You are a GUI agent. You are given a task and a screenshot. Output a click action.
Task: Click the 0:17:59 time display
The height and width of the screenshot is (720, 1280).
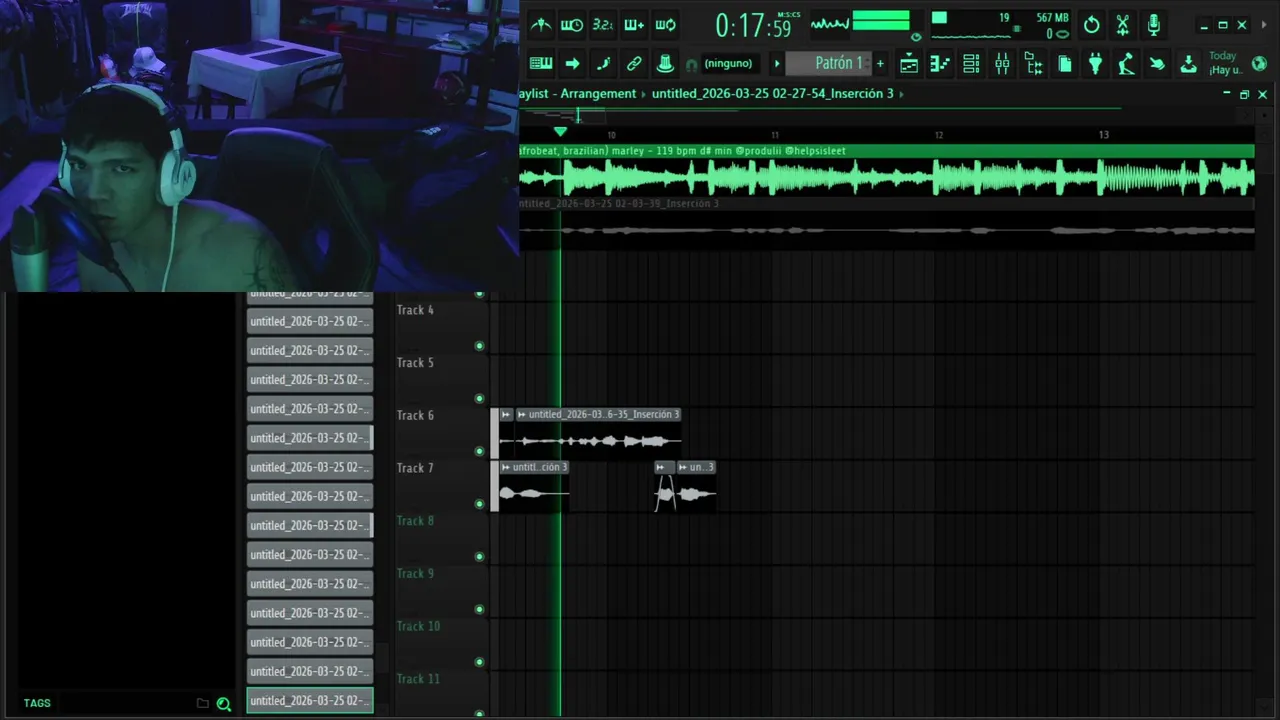point(752,26)
